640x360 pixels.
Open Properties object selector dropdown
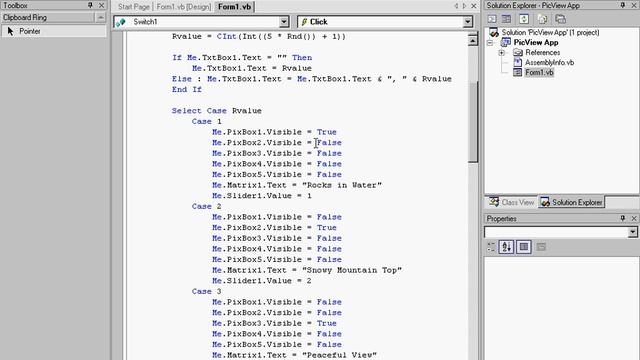632,232
